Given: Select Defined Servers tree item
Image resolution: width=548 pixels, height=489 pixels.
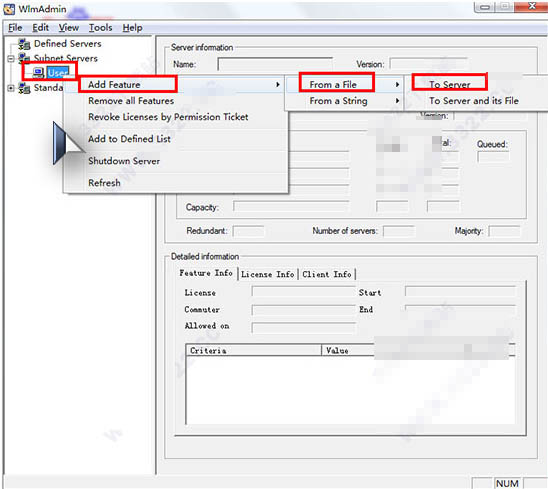Looking at the screenshot, I should pos(67,44).
